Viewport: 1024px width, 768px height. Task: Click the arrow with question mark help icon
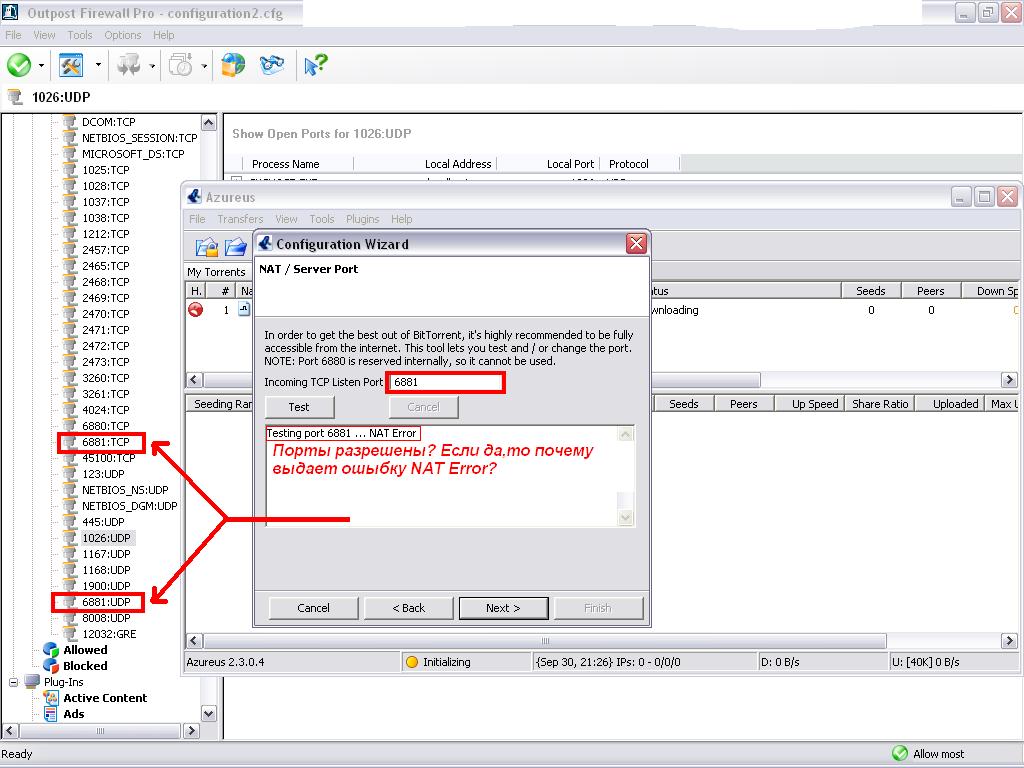[x=315, y=65]
